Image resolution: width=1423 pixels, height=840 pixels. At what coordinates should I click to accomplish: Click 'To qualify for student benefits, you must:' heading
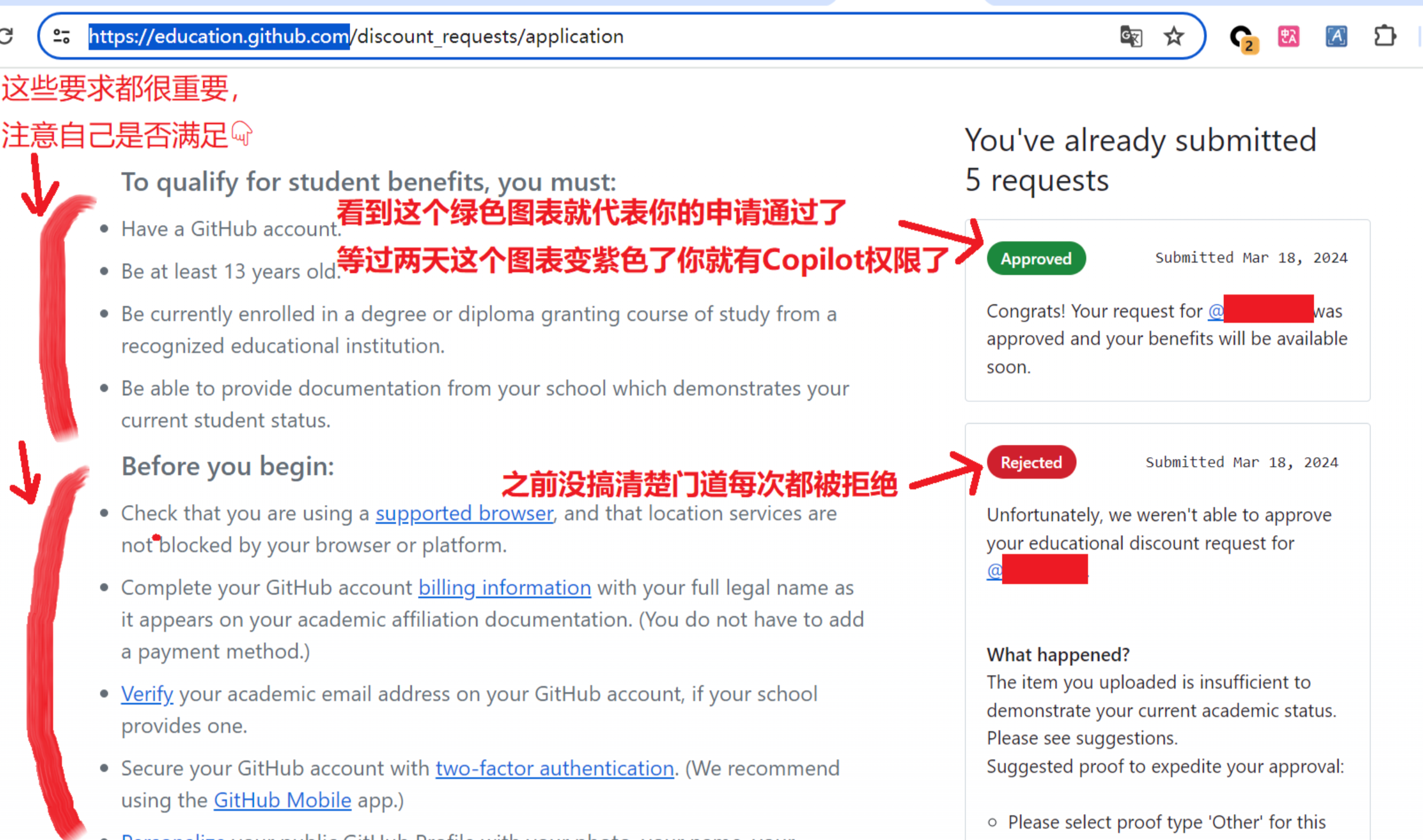pyautogui.click(x=369, y=182)
